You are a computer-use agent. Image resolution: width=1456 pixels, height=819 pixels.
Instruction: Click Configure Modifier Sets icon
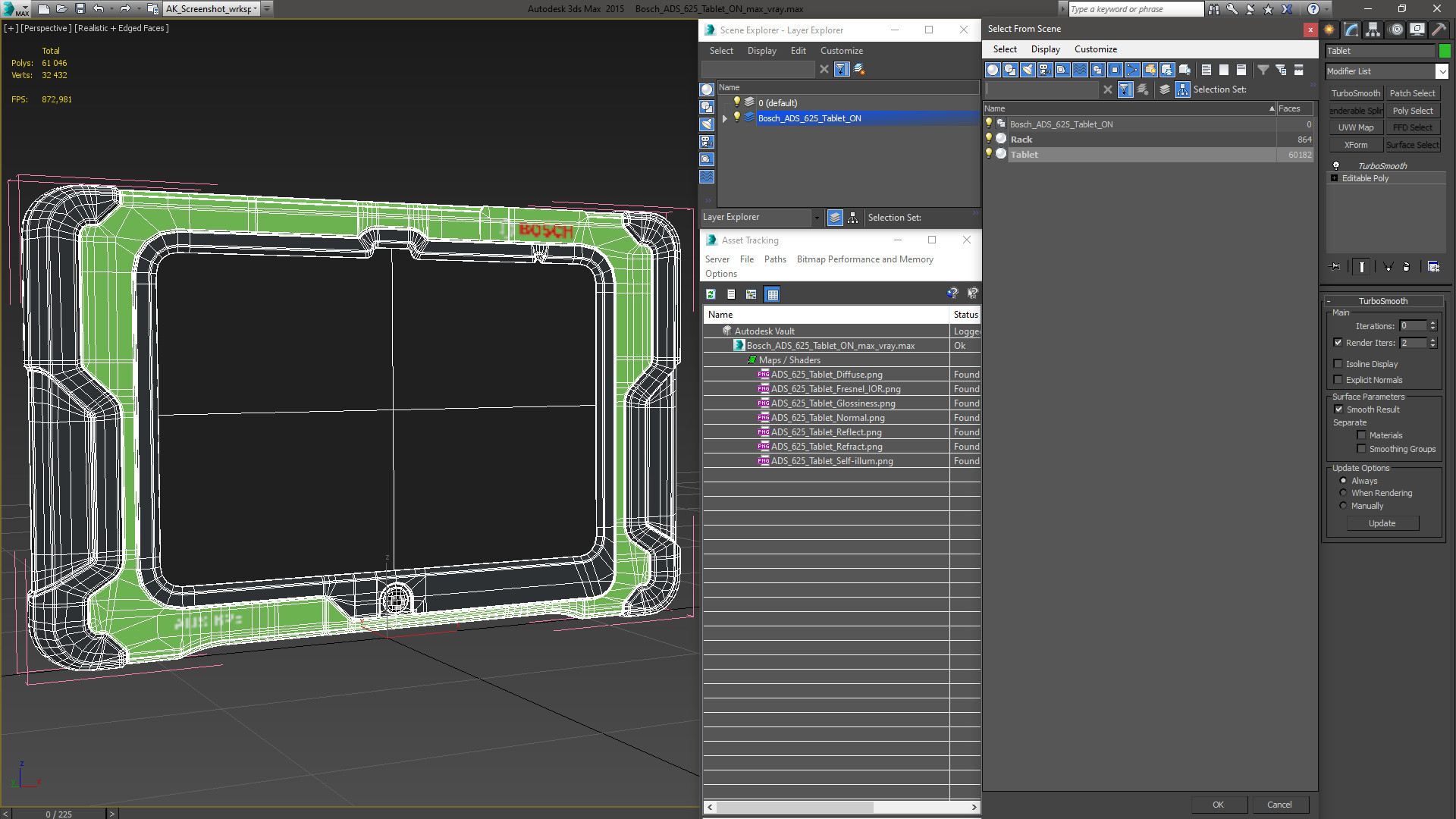pos(1433,267)
